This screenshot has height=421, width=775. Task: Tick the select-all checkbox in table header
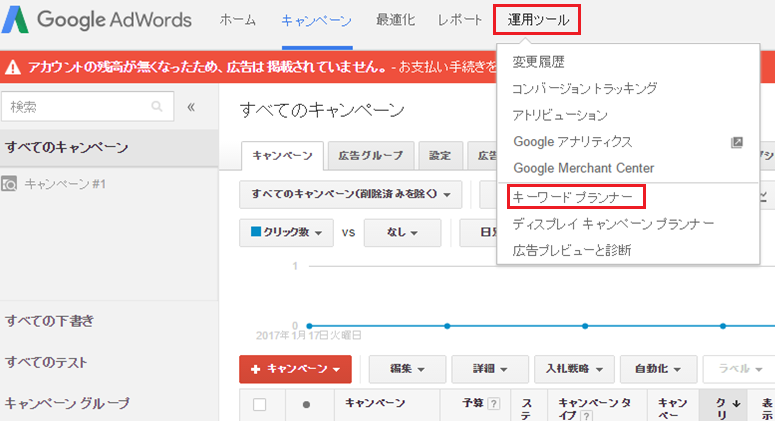[259, 404]
